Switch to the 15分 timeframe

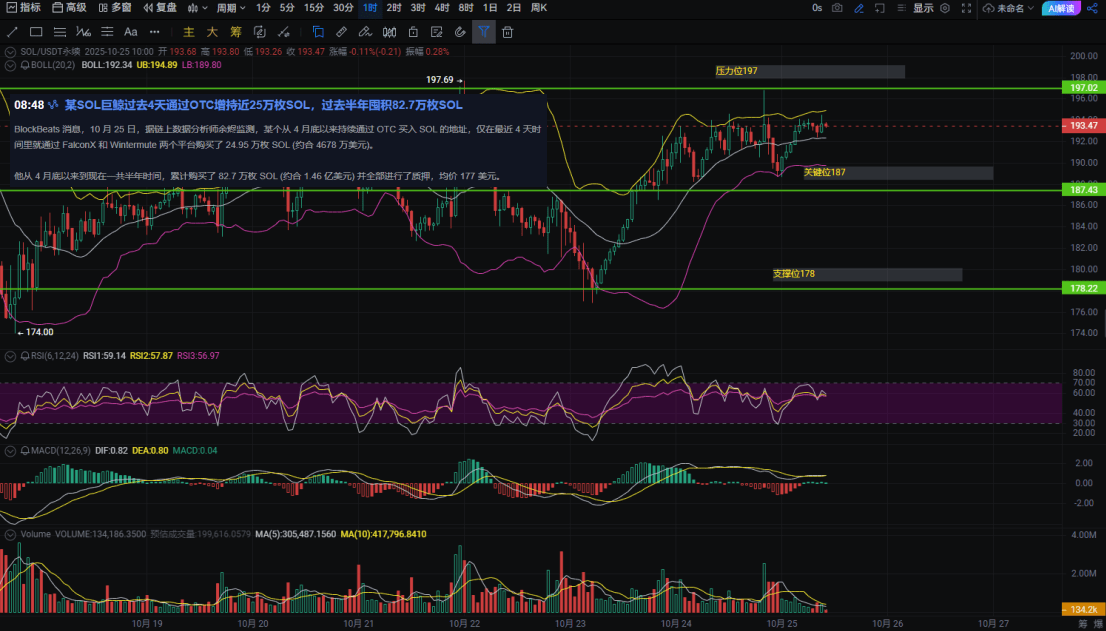(x=314, y=8)
